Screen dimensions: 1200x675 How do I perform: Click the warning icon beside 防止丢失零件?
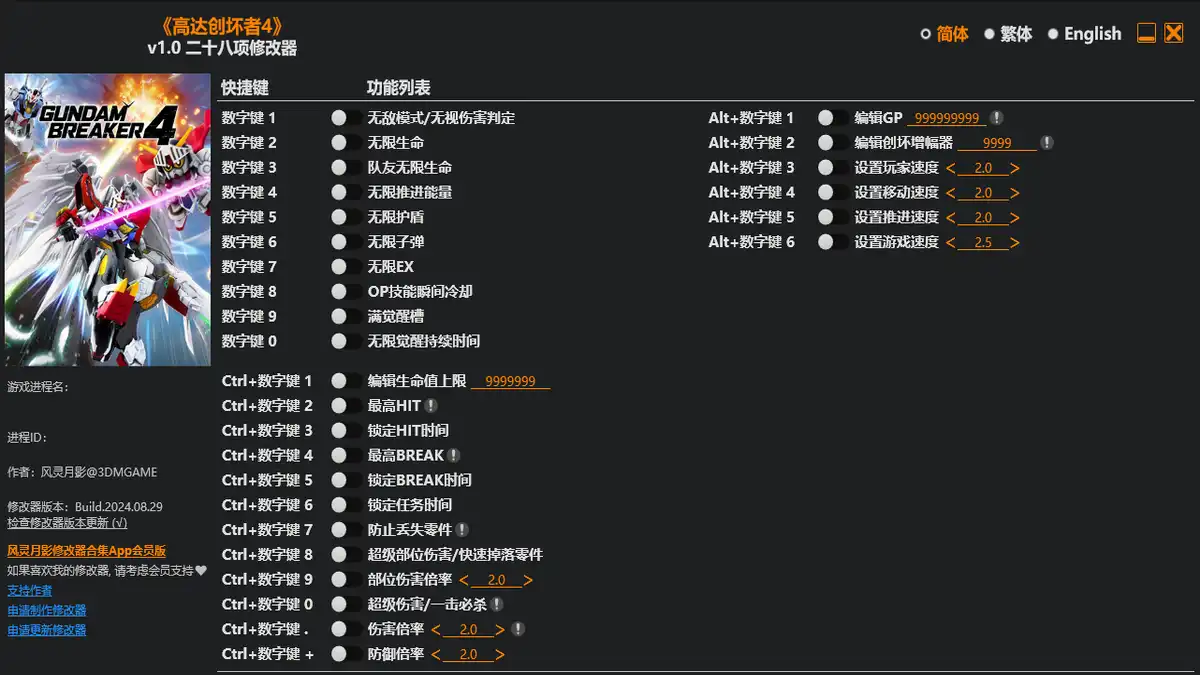point(464,529)
